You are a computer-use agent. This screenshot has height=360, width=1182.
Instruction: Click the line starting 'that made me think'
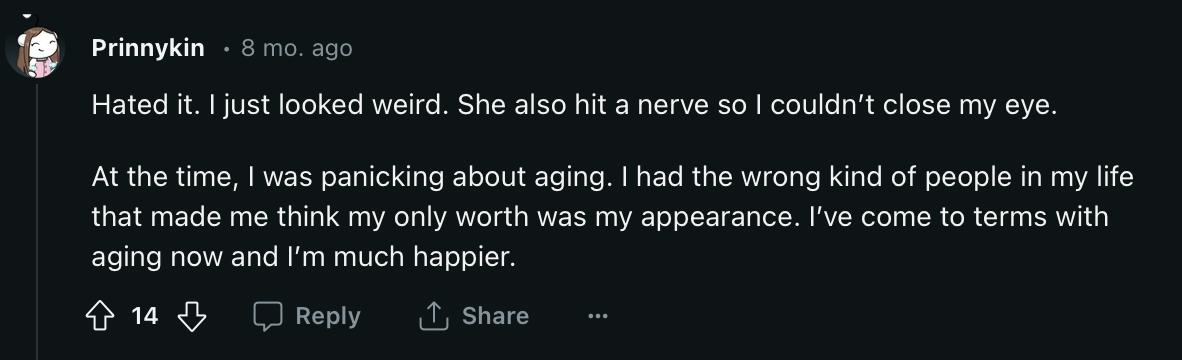(600, 218)
